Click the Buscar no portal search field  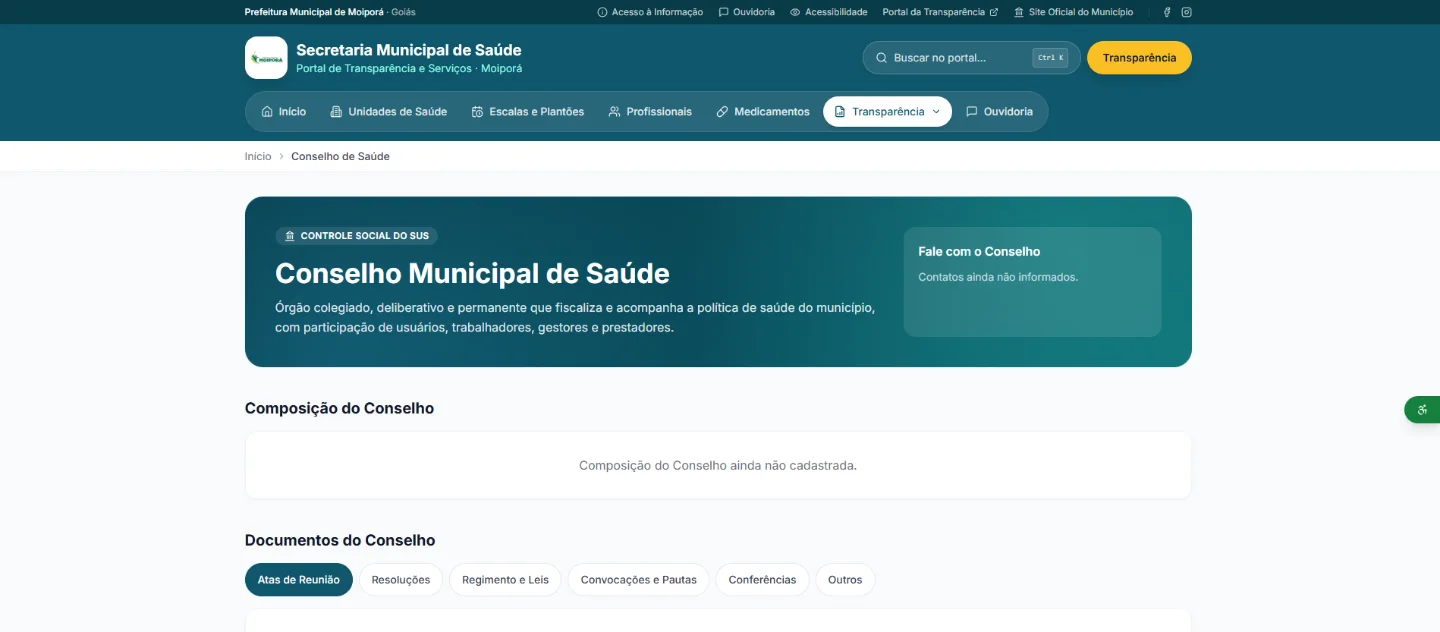(971, 58)
